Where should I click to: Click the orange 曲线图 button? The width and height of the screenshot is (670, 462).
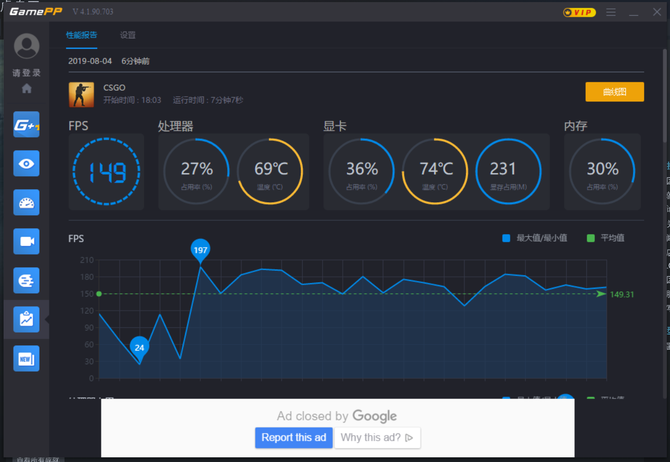[x=614, y=92]
